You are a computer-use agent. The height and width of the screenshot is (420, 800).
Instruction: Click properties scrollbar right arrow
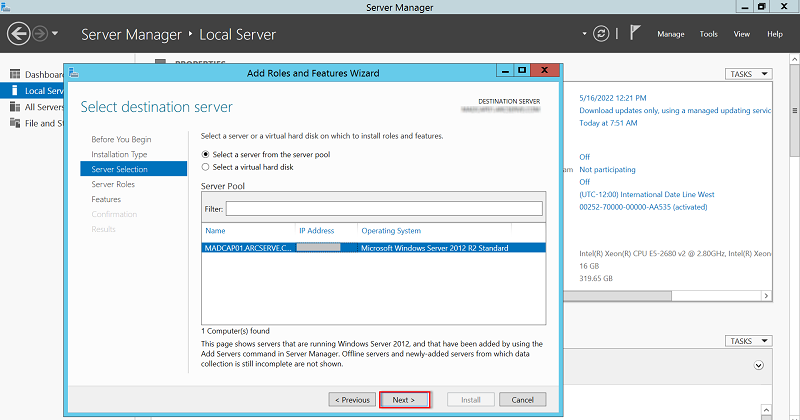(766, 296)
